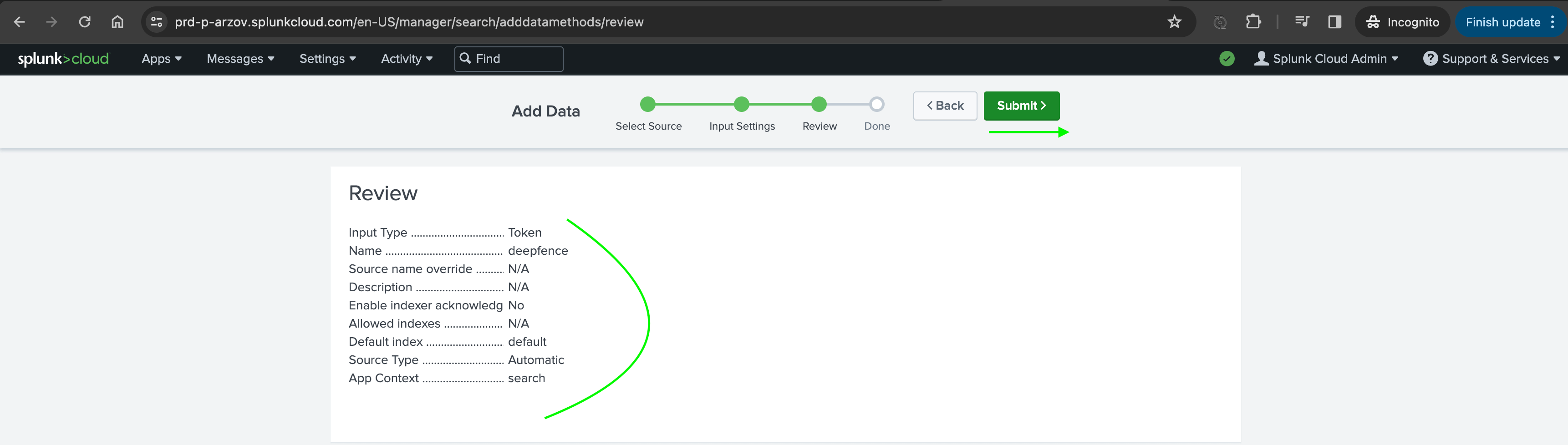The height and width of the screenshot is (445, 1568).
Task: Click the Select Source step label
Action: tap(648, 126)
